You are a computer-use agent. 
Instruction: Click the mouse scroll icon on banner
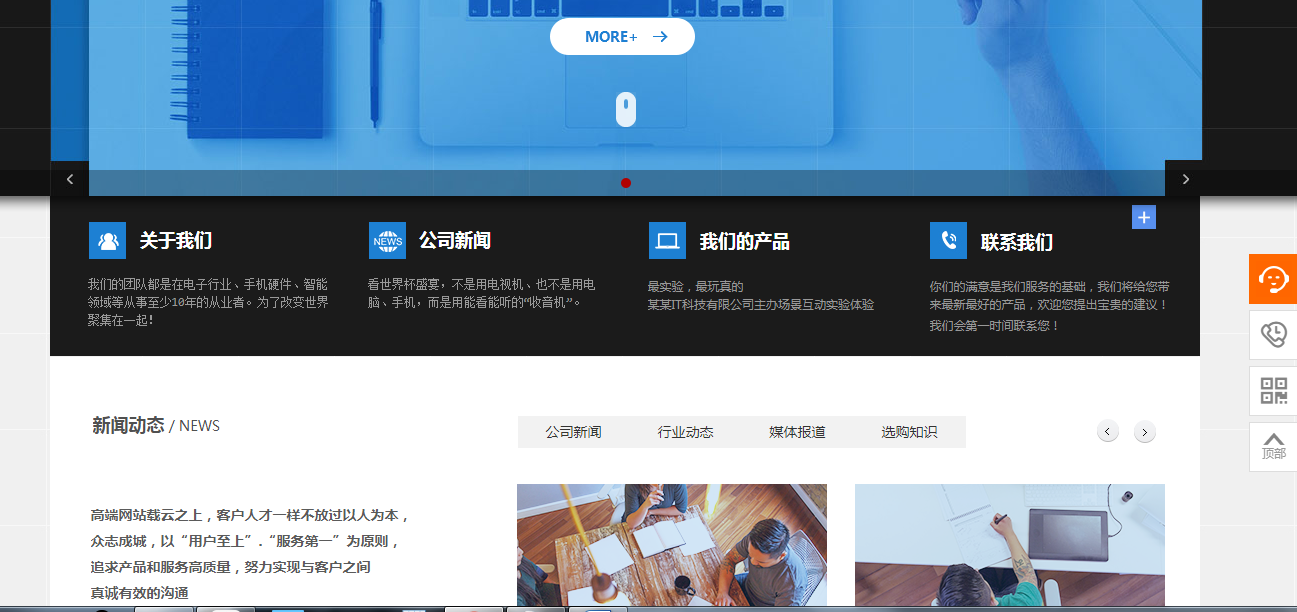coord(626,109)
